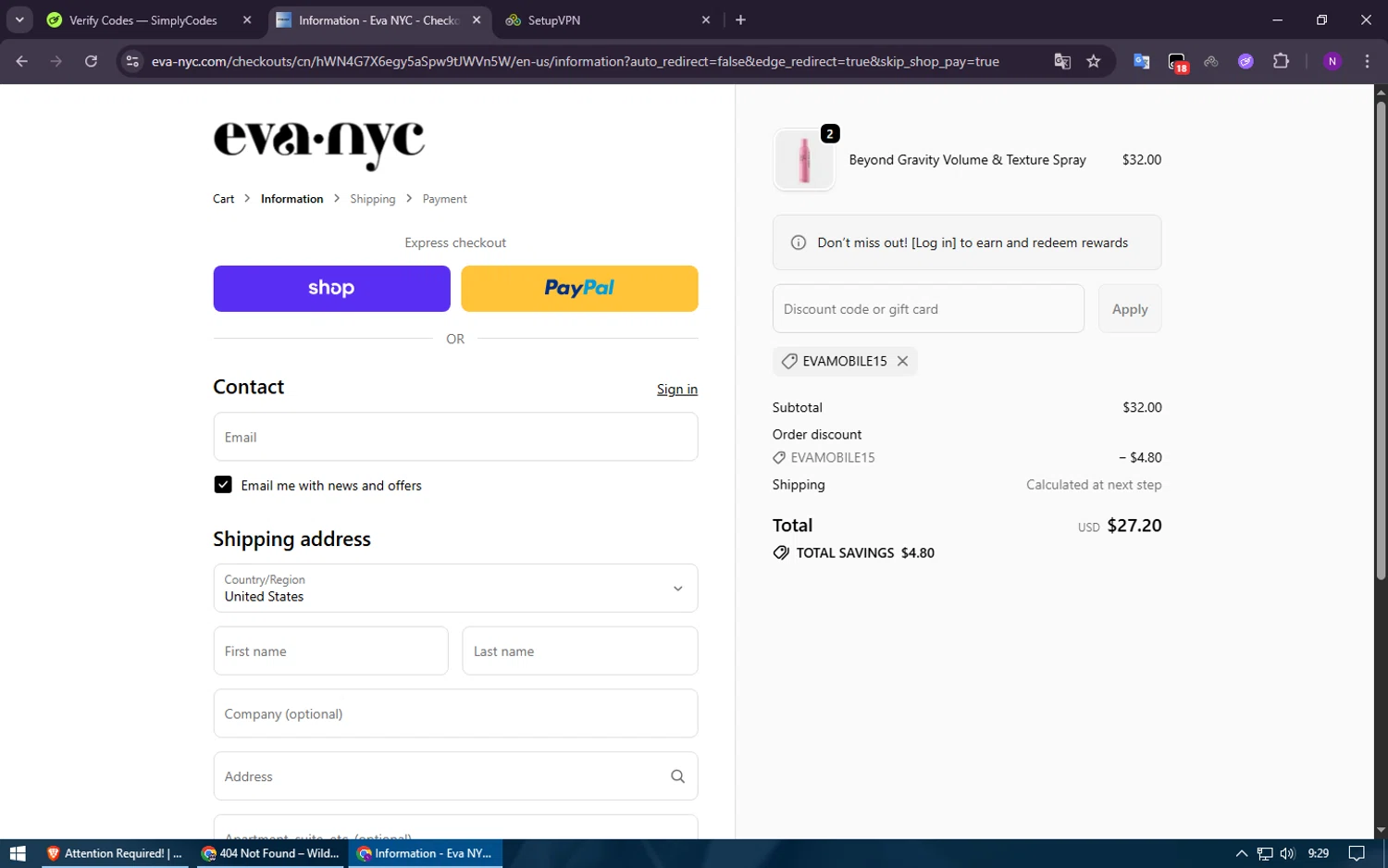
Task: Open Brave Attention Required taskbar item
Action: [115, 853]
